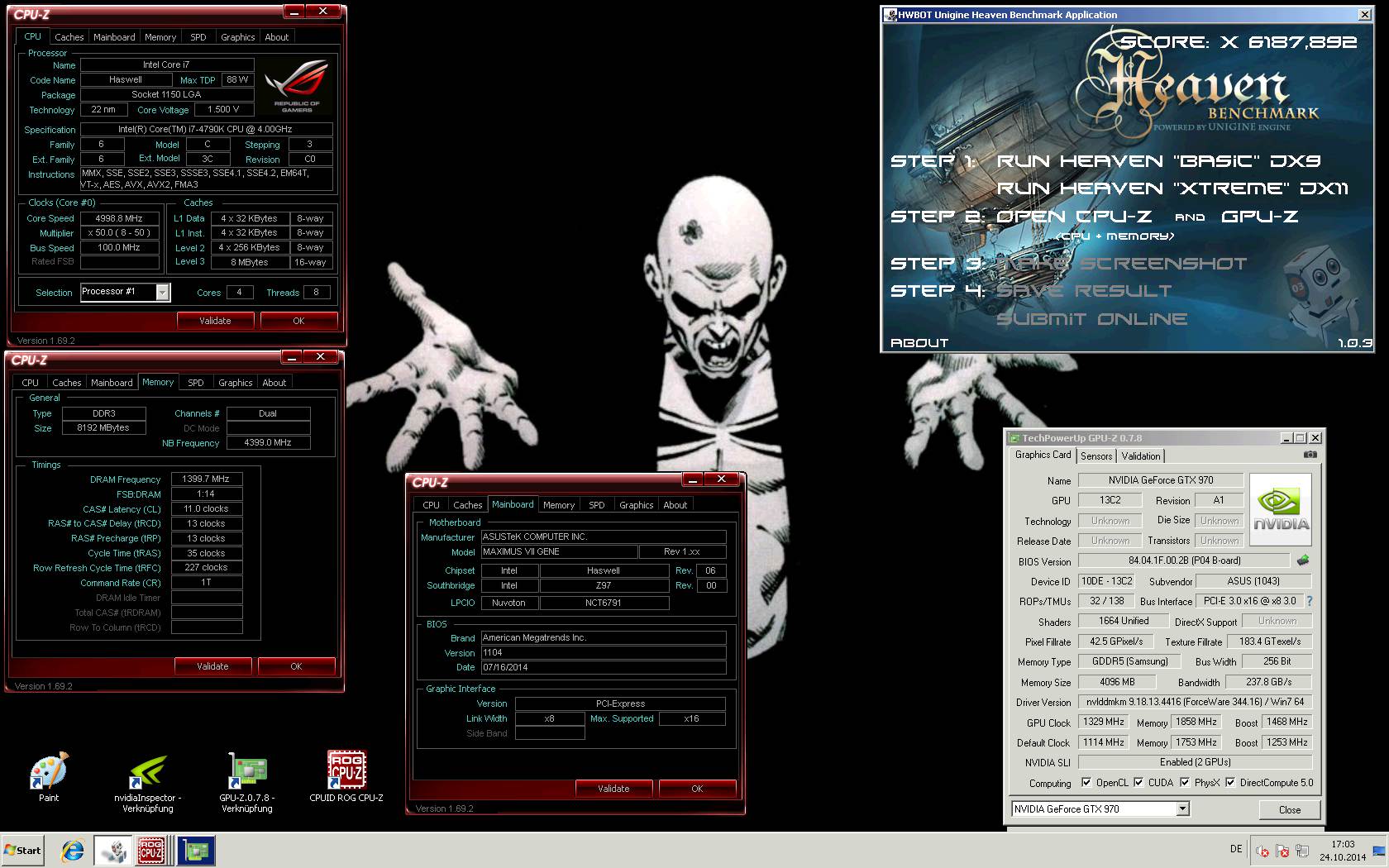This screenshot has width=1389, height=868.
Task: Open the Paint desktop shortcut
Action: pyautogui.click(x=49, y=776)
